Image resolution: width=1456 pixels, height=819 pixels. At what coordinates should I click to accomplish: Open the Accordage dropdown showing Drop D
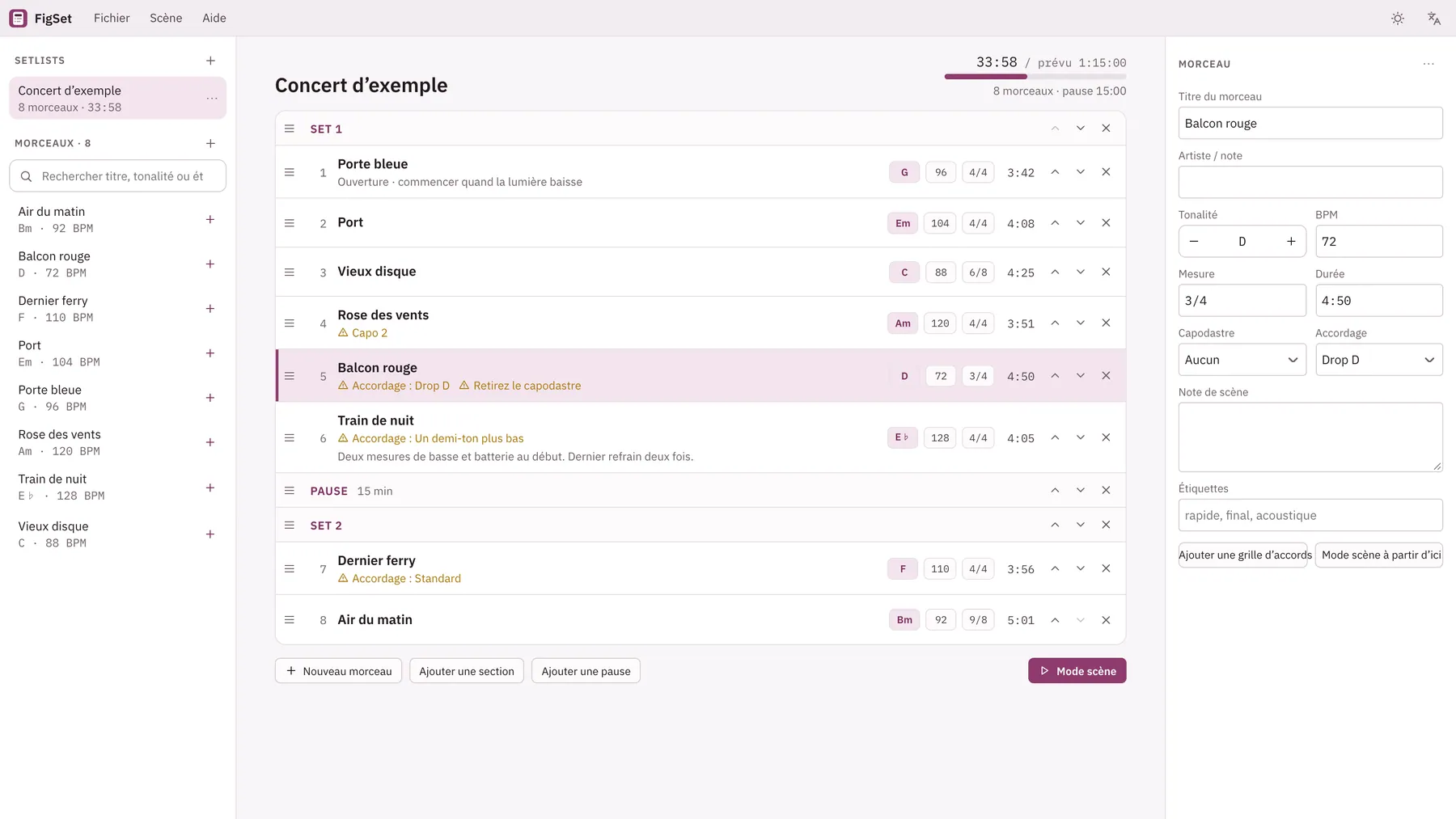pyautogui.click(x=1379, y=360)
